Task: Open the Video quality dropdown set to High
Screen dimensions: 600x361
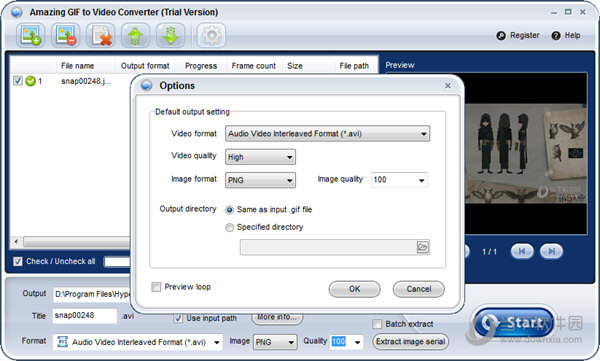Action: (260, 157)
